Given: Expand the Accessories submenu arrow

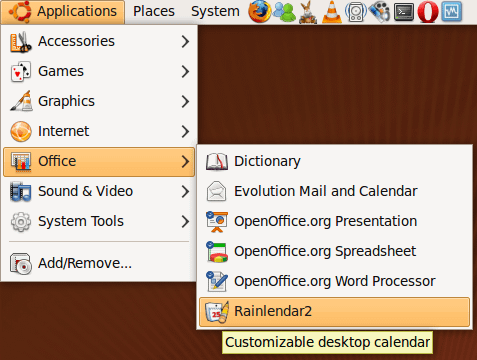Looking at the screenshot, I should tap(185, 41).
